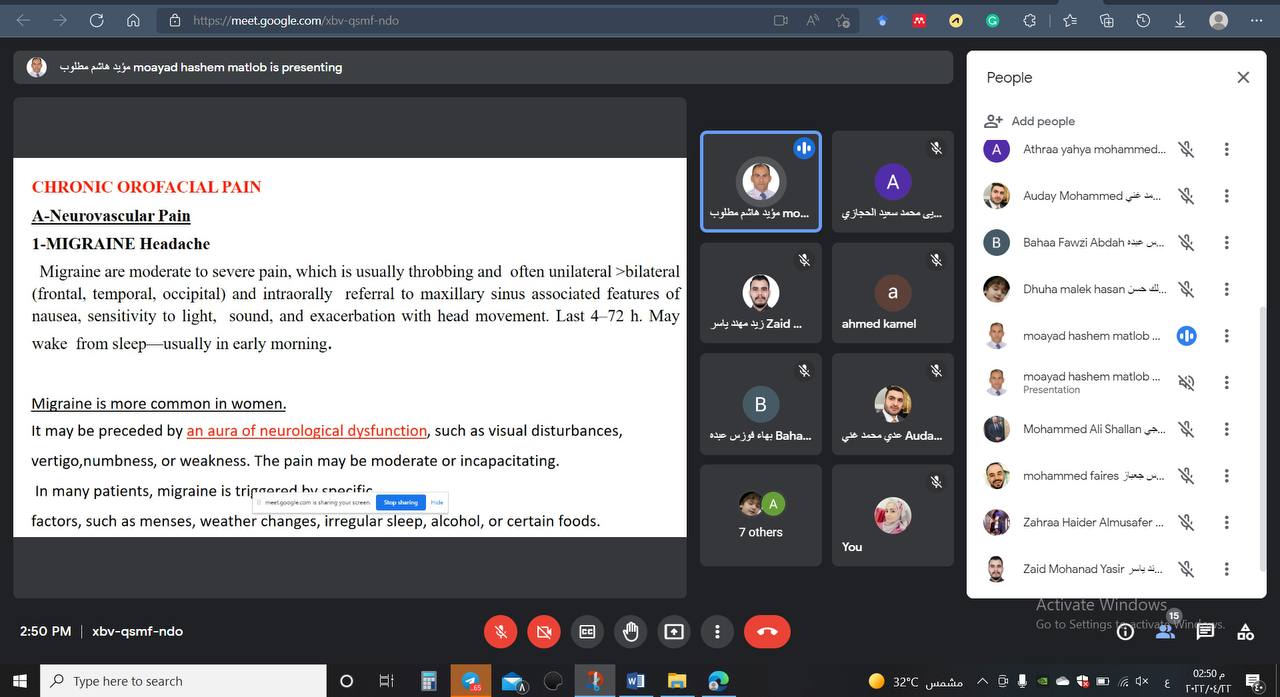Open more options in the call toolbar
This screenshot has width=1280, height=697.
coord(717,631)
